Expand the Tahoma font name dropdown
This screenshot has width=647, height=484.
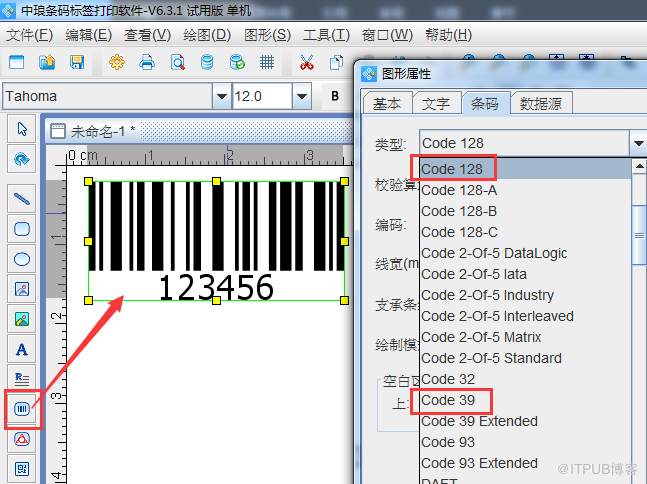click(221, 96)
